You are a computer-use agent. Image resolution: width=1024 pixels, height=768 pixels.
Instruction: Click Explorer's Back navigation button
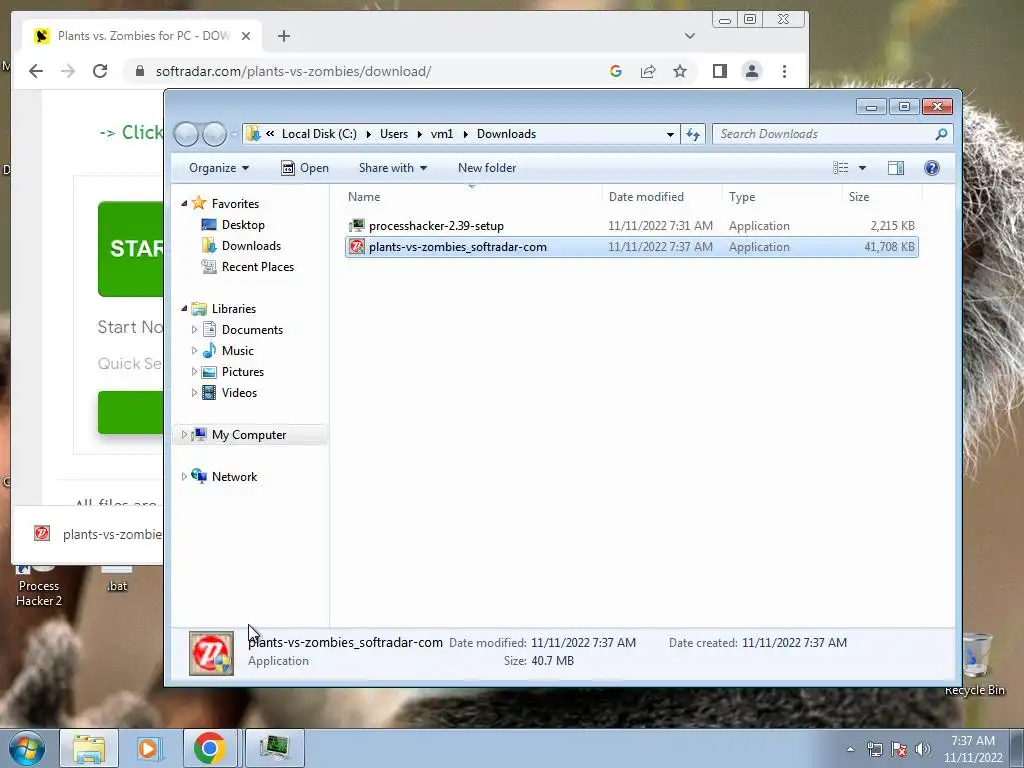186,134
